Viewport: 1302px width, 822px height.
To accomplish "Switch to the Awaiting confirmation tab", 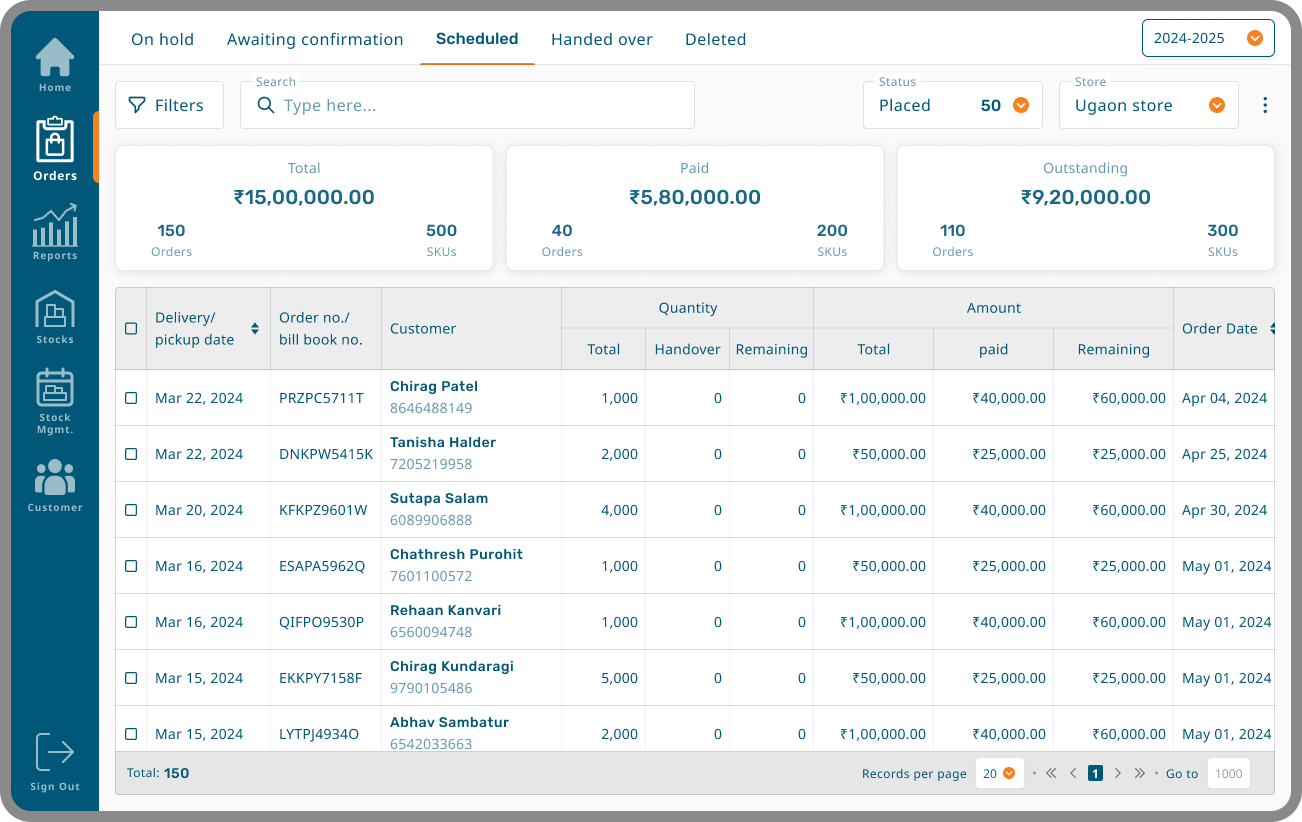I will [315, 40].
